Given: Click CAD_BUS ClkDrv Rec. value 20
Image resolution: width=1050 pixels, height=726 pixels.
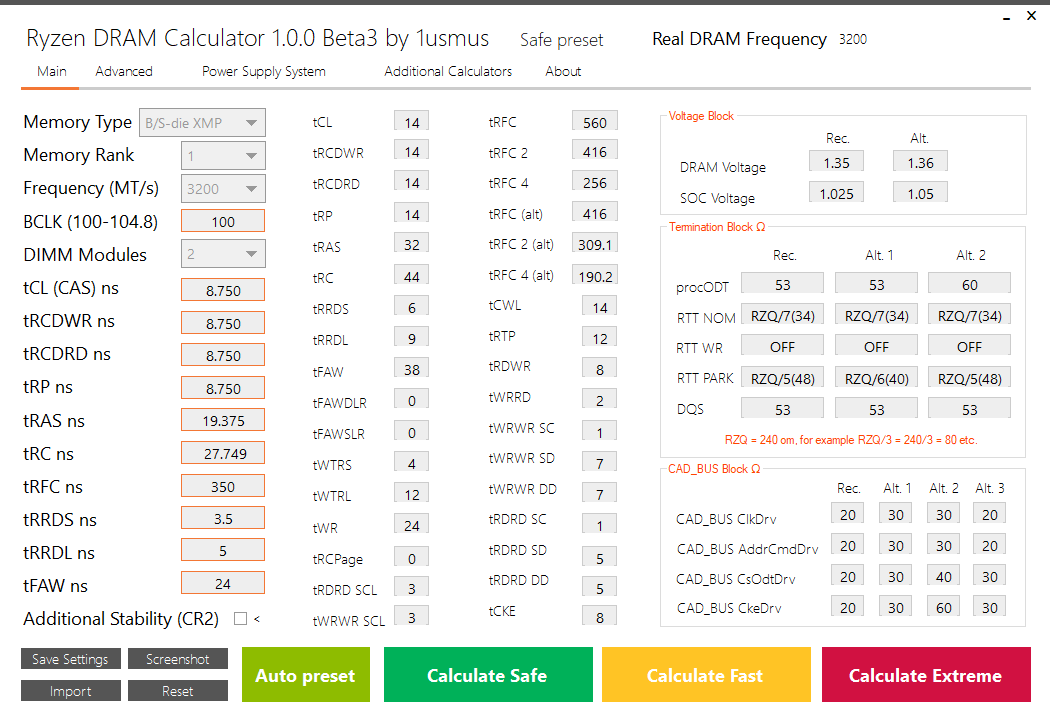Looking at the screenshot, I should 847,514.
